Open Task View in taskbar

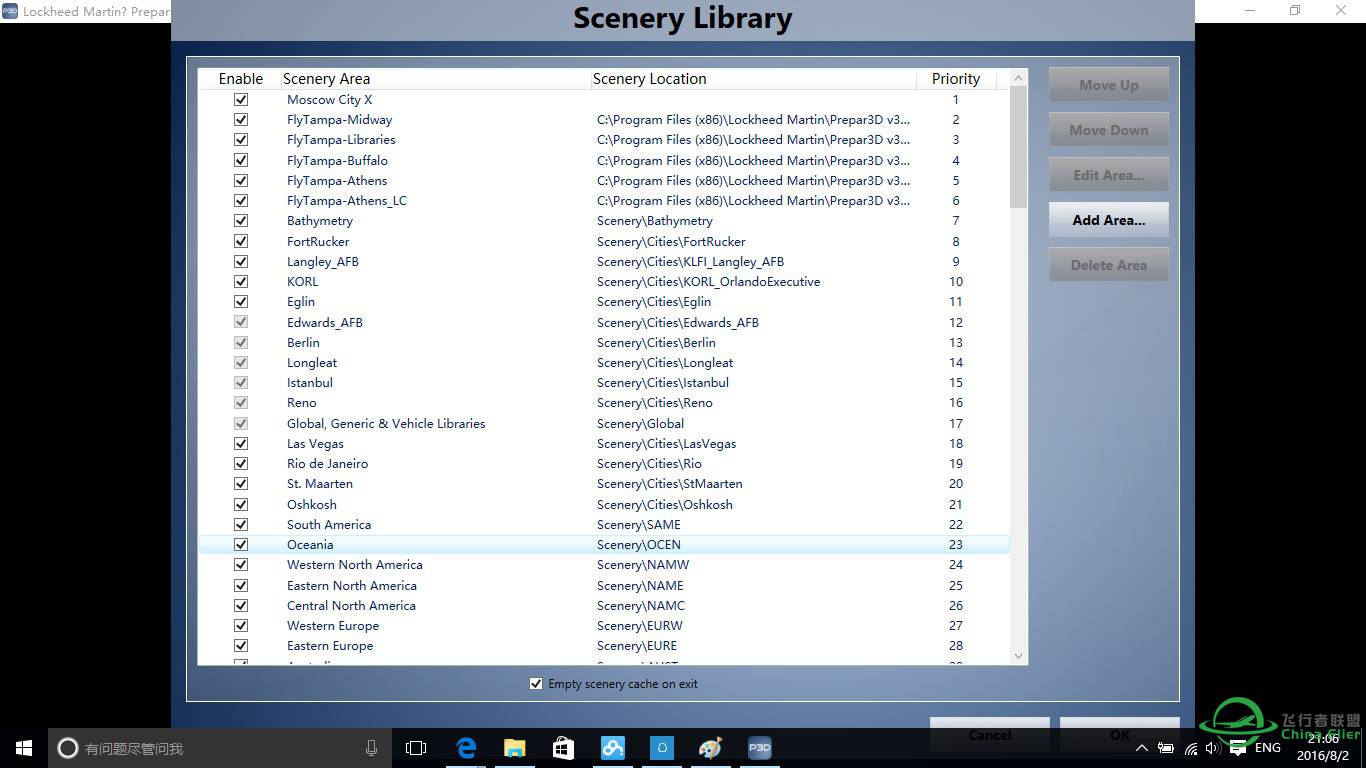point(416,748)
